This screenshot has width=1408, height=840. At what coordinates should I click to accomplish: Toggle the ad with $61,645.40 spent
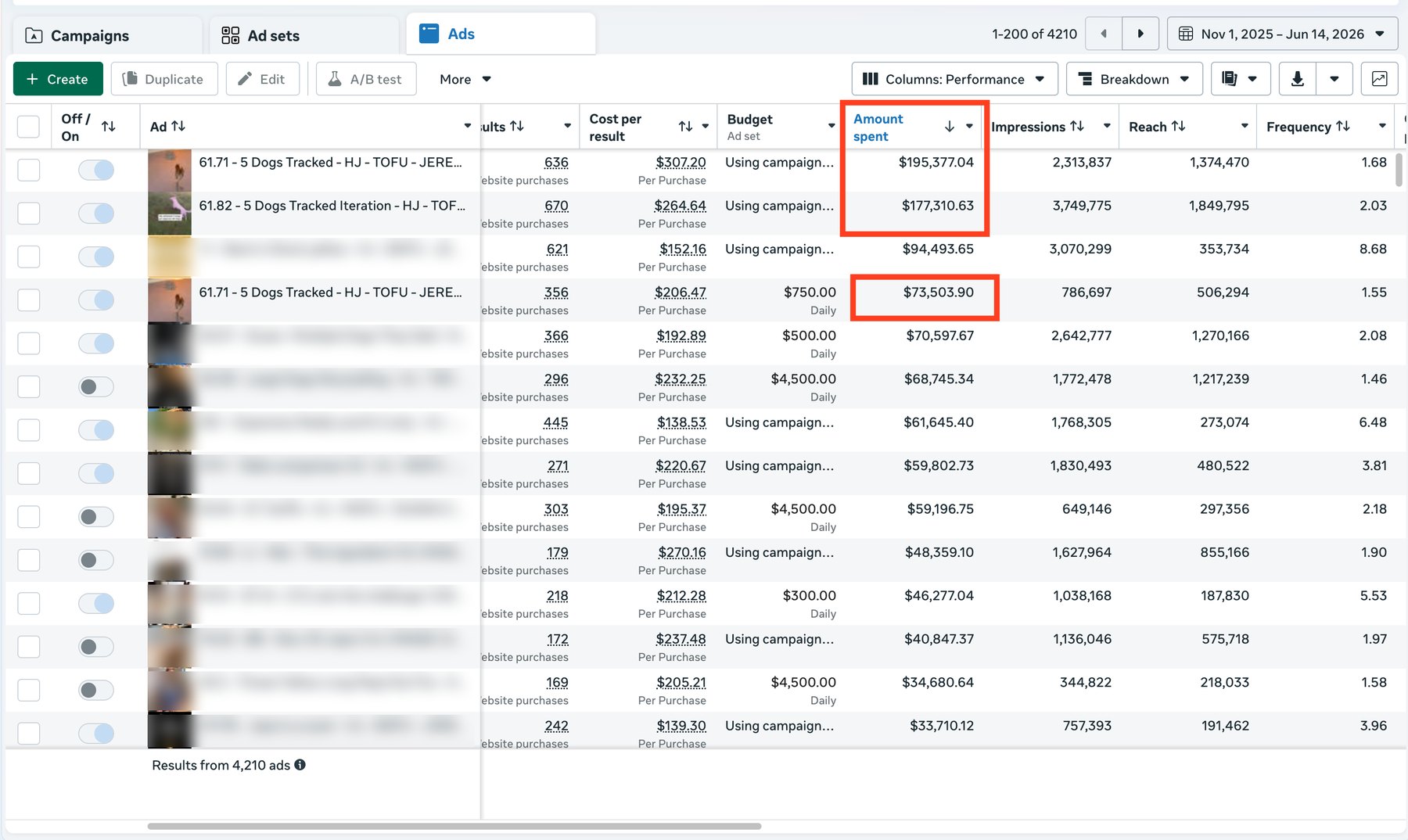coord(96,430)
